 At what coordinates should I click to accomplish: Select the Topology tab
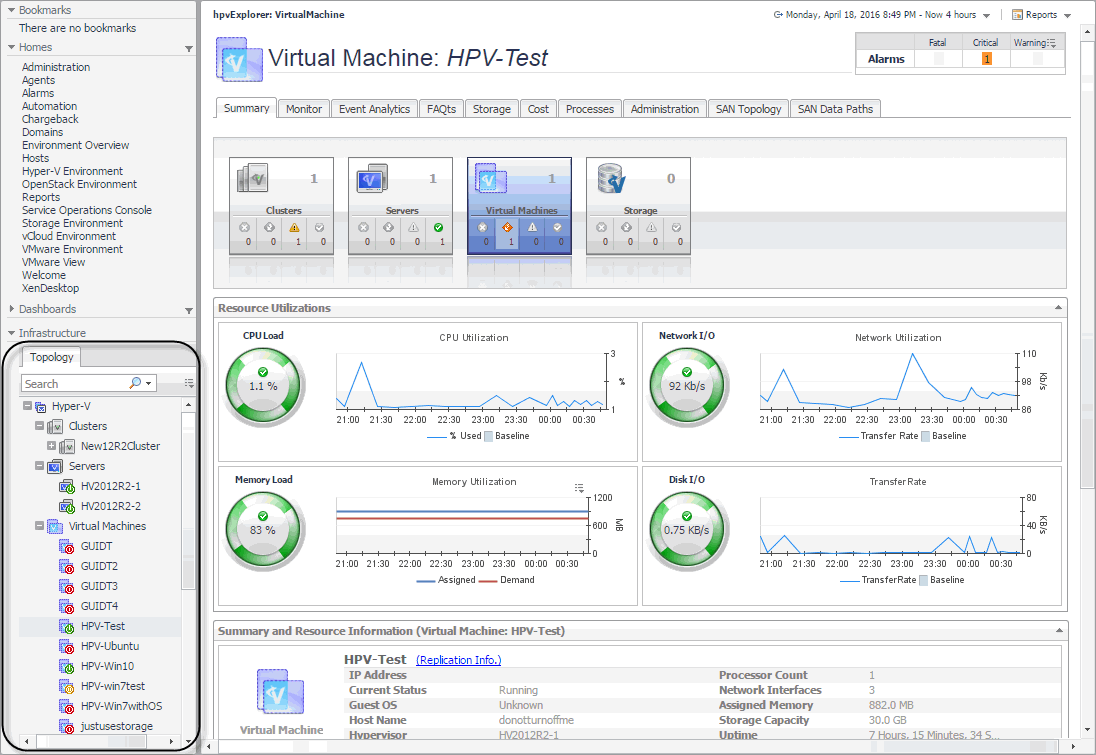coord(52,357)
